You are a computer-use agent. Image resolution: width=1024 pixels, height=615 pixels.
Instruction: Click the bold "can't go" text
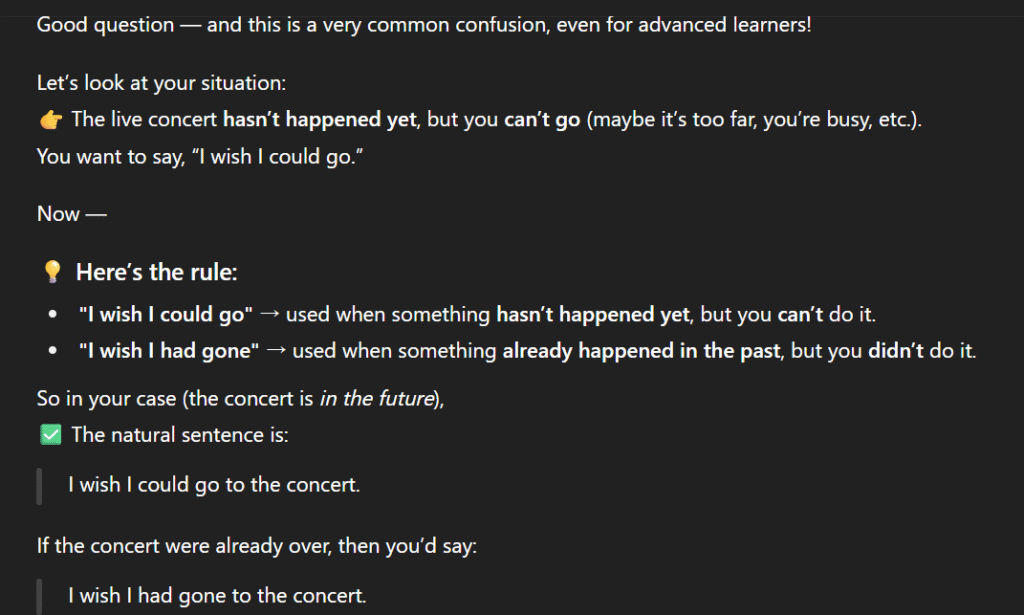pos(541,120)
